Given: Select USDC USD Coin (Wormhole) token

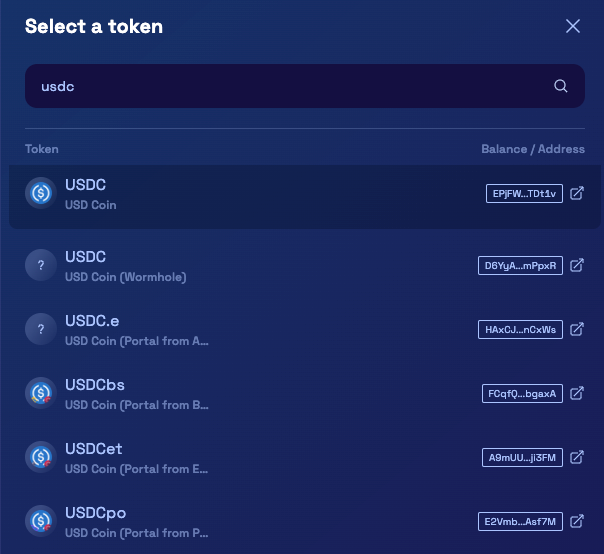Looking at the screenshot, I should (305, 265).
